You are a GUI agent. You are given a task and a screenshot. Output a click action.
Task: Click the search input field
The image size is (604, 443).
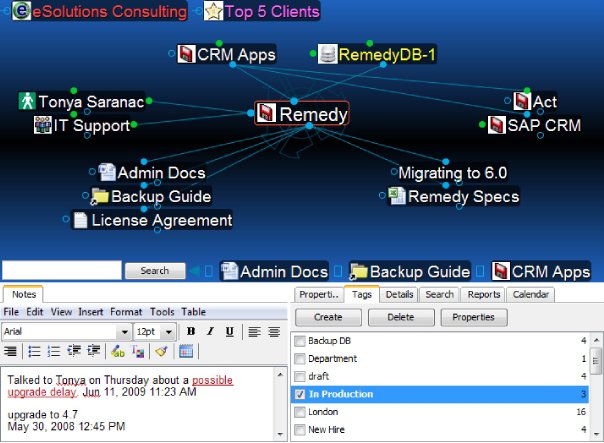(62, 270)
